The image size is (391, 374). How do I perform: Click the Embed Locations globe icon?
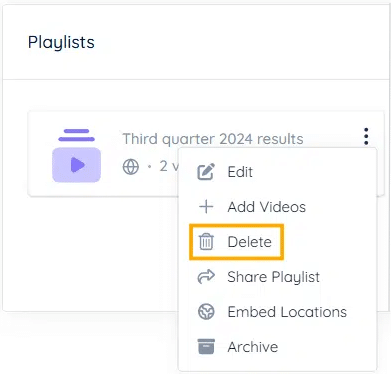pyautogui.click(x=206, y=312)
